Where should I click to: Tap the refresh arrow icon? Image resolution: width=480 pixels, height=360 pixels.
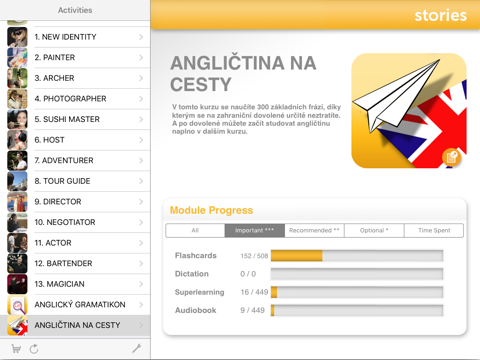(x=34, y=349)
